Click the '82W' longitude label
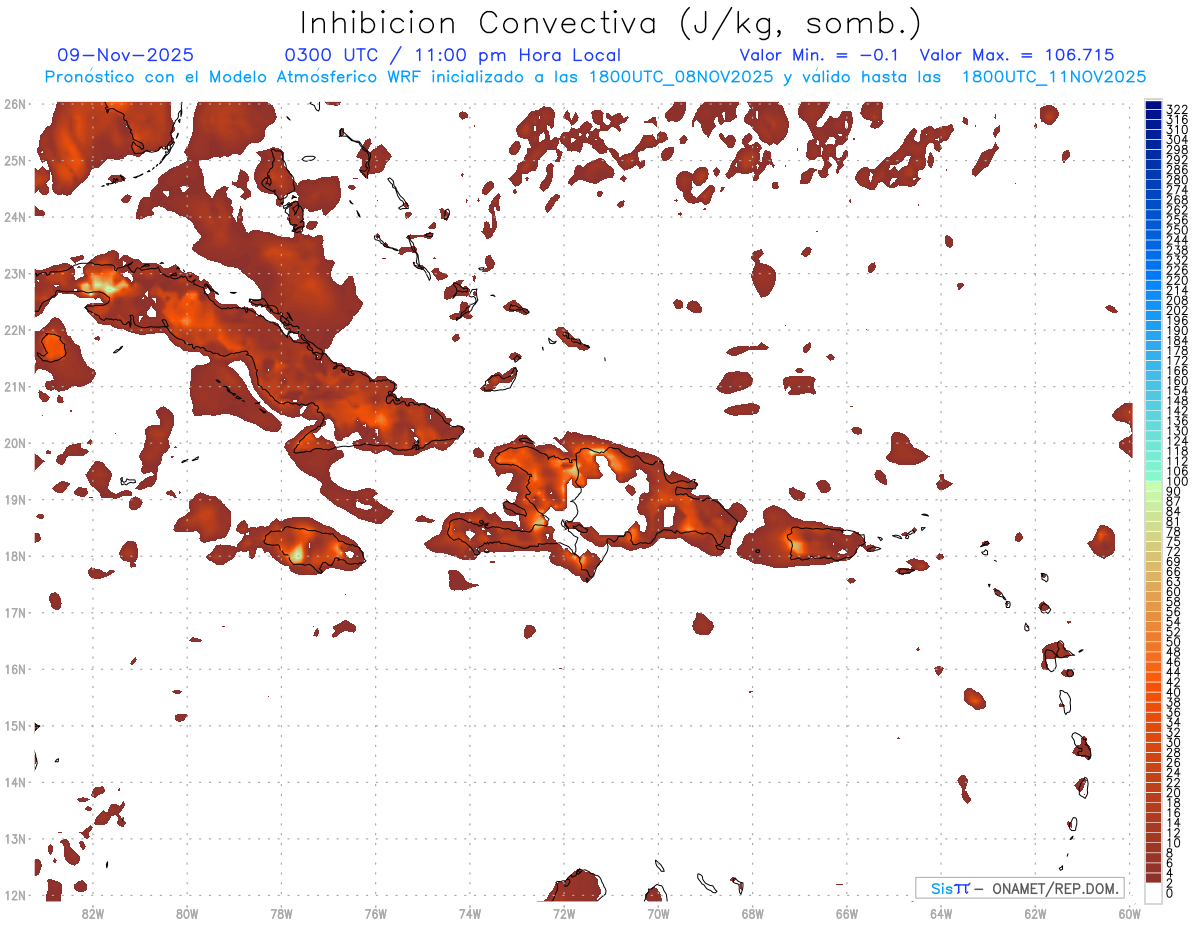1200x927 pixels. click(x=93, y=912)
